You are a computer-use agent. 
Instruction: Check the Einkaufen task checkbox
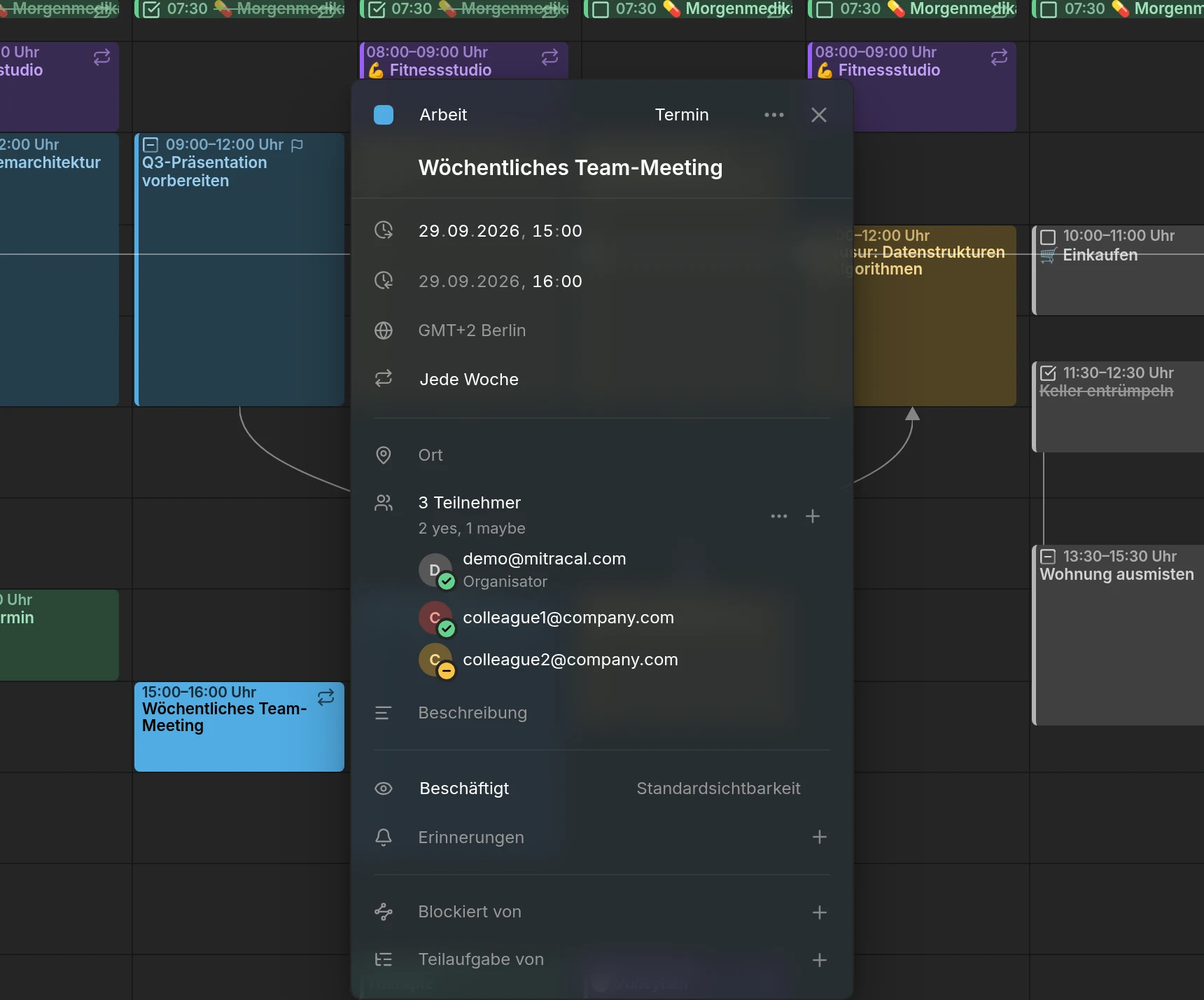tap(1048, 237)
